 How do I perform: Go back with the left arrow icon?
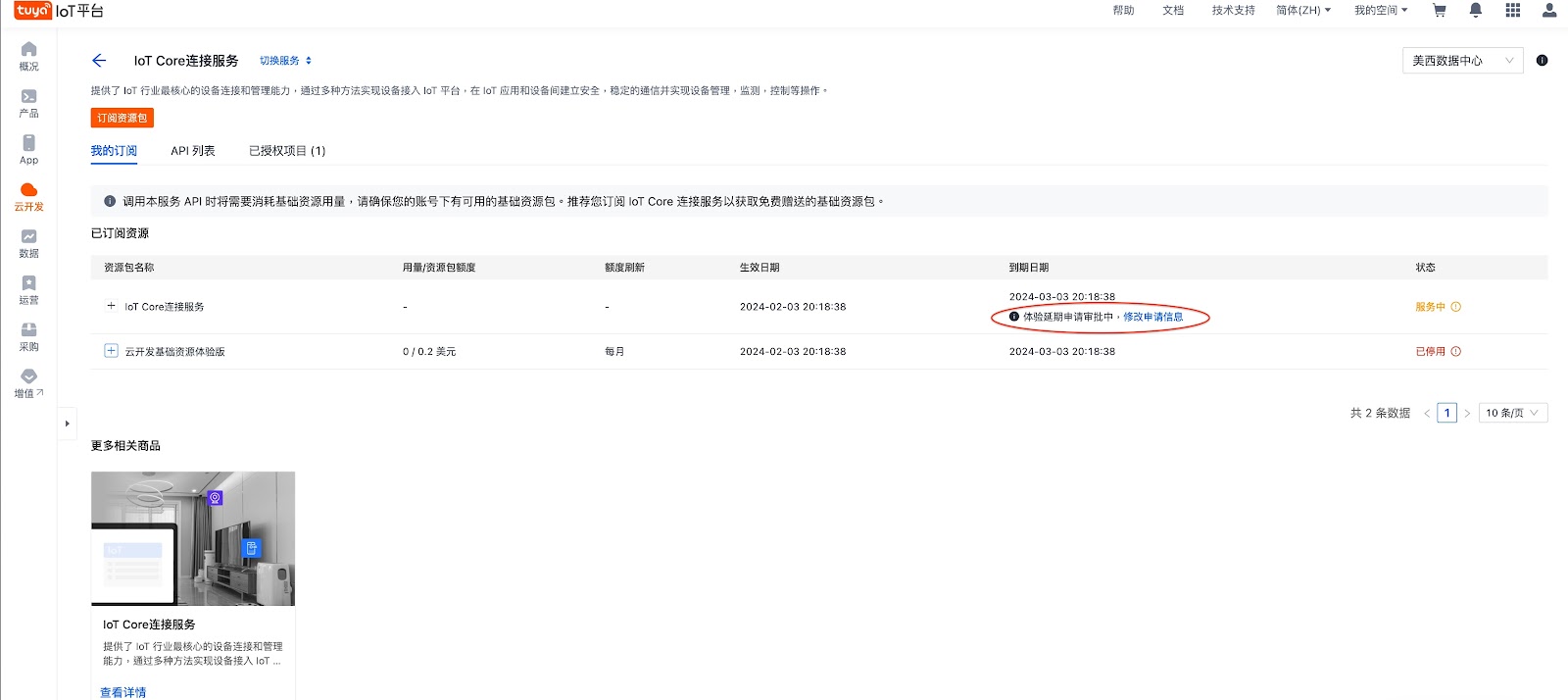click(x=99, y=61)
